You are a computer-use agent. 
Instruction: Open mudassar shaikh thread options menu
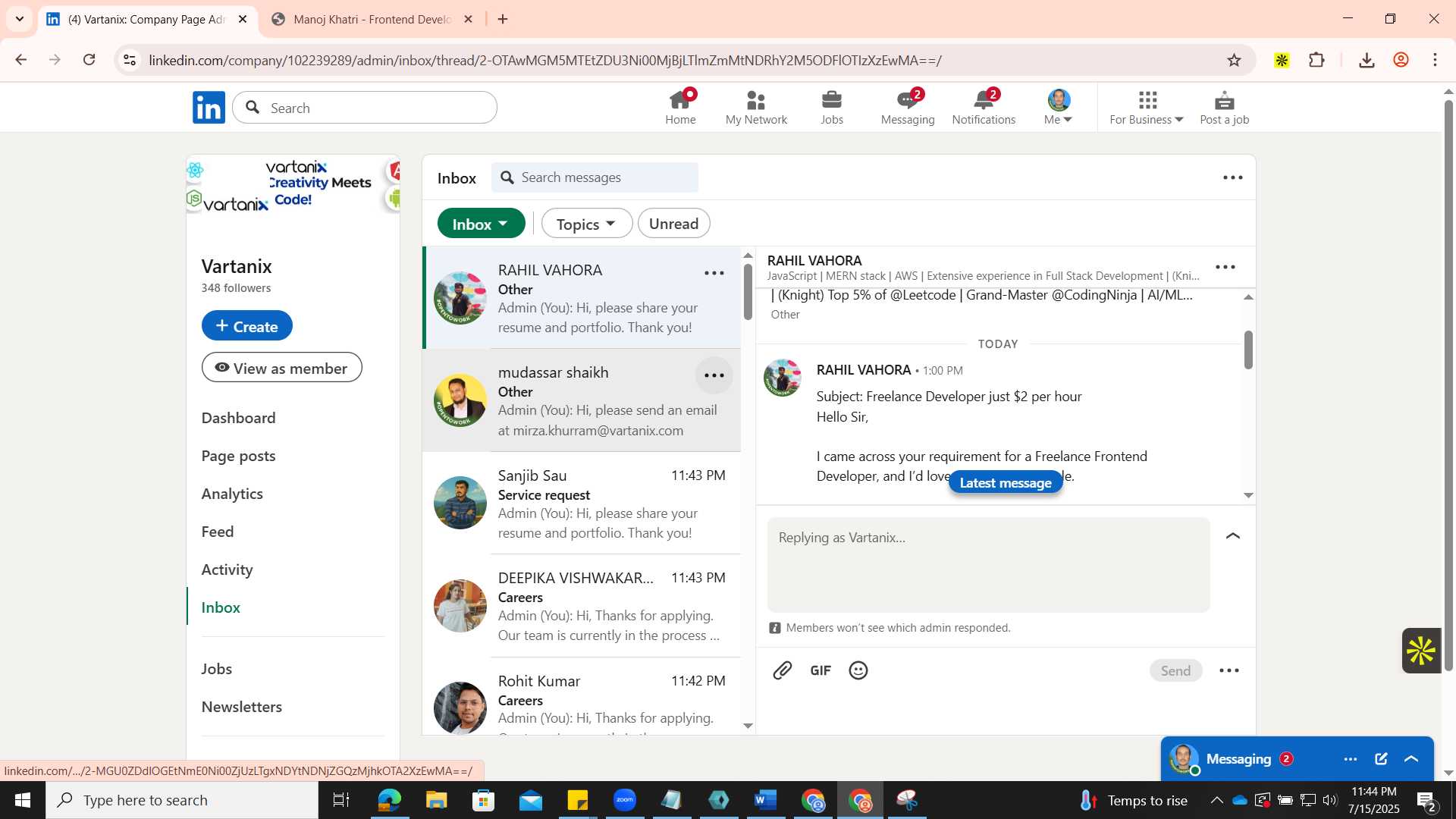pos(714,375)
